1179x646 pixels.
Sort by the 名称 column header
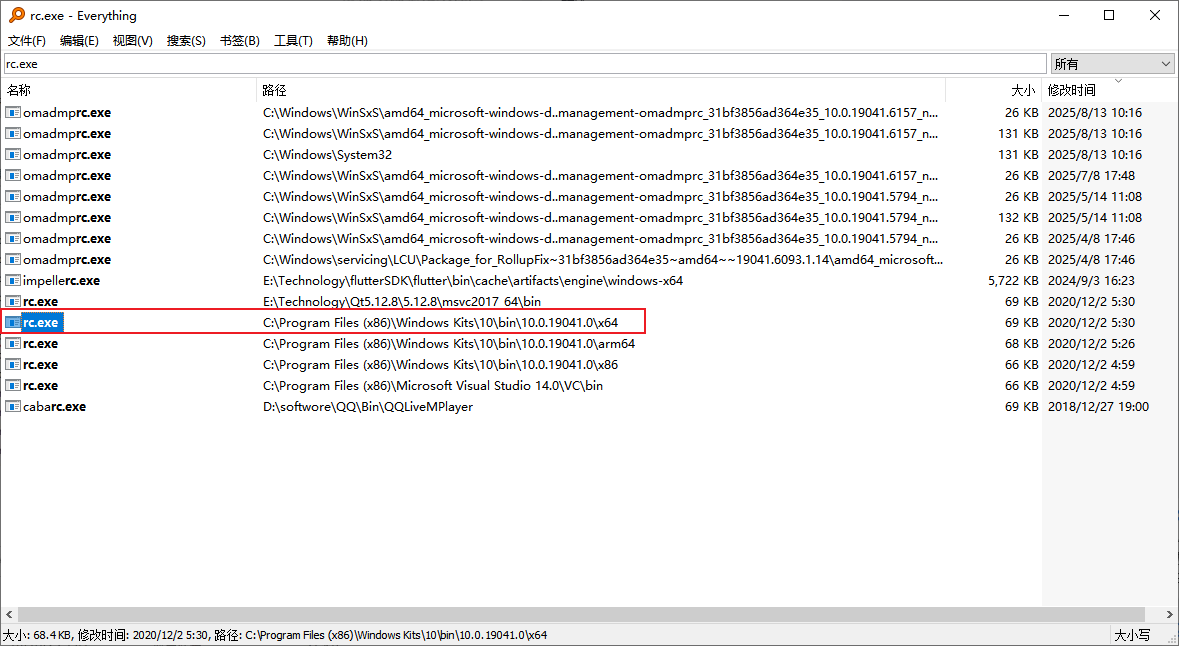point(129,90)
